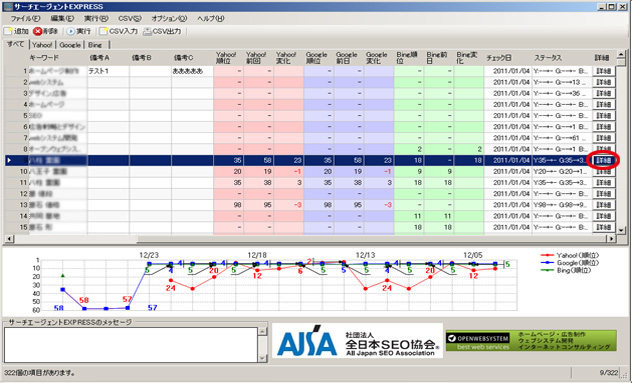Click the 322個の項目があります status text
This screenshot has height=383, width=632.
click(40, 373)
